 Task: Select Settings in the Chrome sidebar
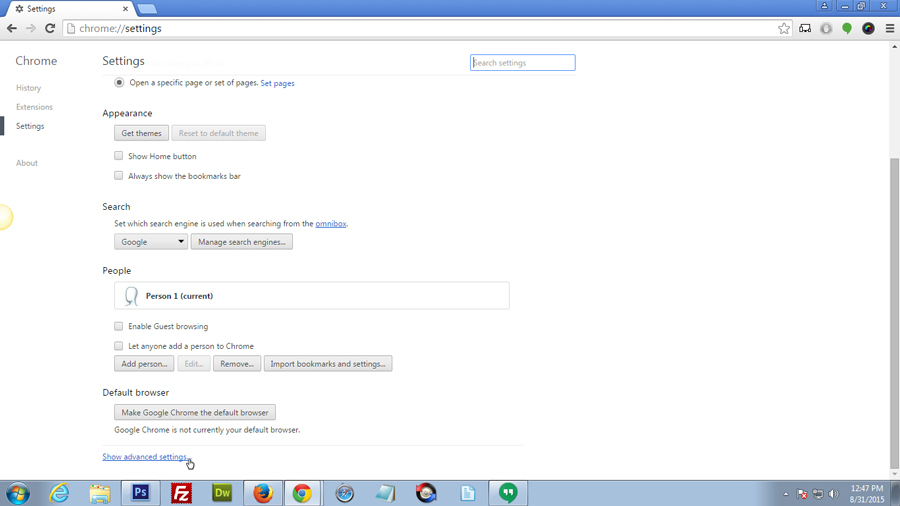30,126
